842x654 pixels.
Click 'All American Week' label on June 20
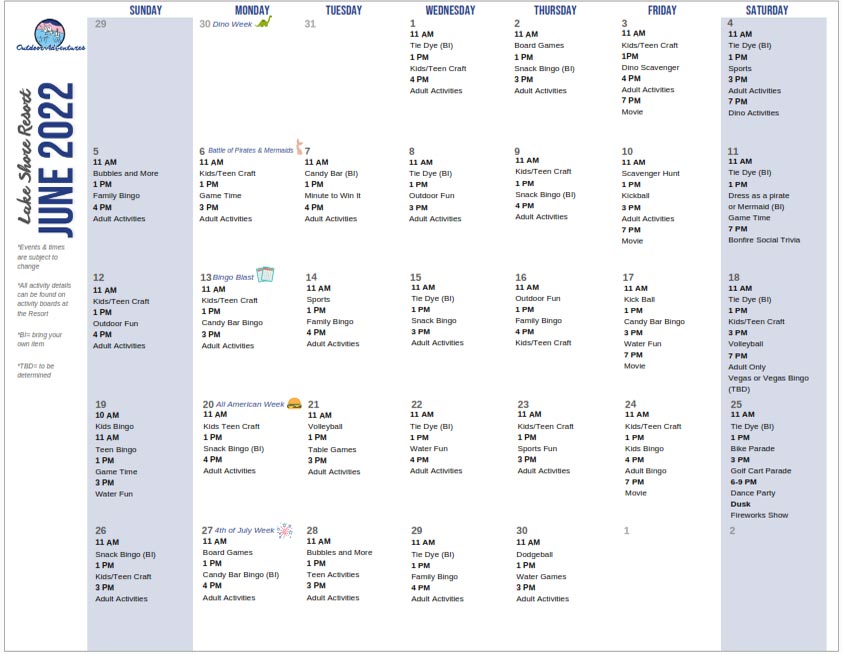pos(250,404)
